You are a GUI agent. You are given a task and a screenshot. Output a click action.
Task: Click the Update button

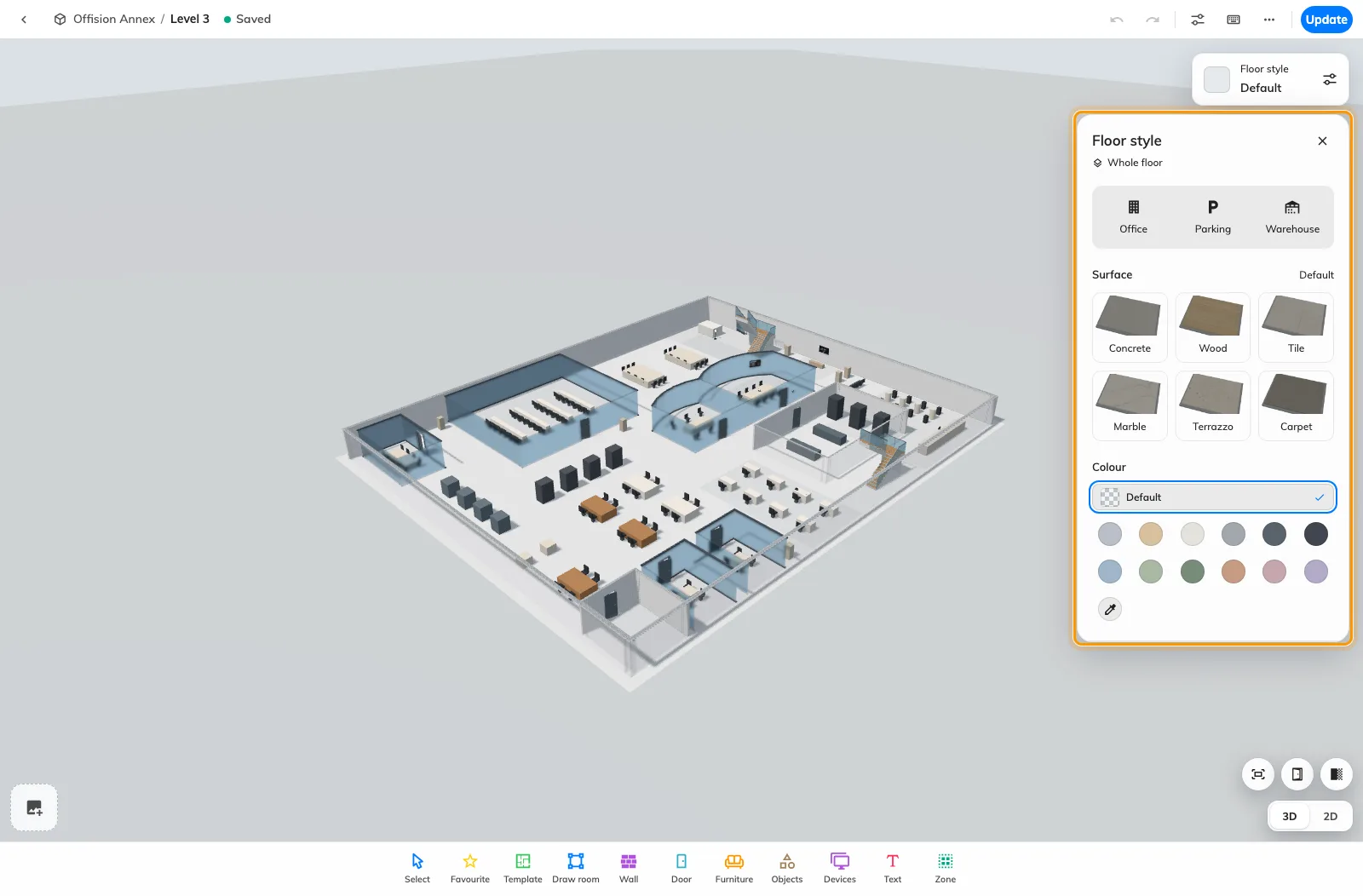tap(1326, 20)
